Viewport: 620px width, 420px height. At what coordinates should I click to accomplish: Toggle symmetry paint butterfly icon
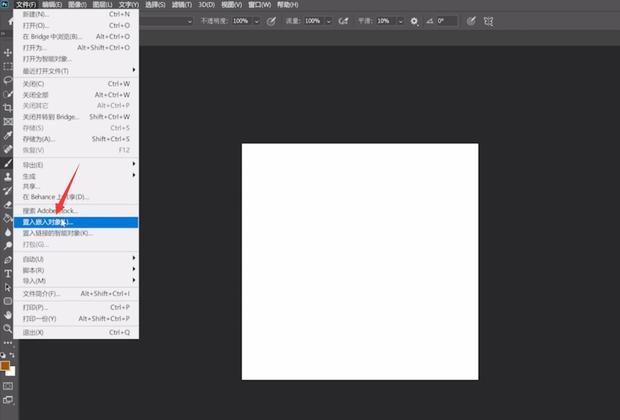(488, 21)
